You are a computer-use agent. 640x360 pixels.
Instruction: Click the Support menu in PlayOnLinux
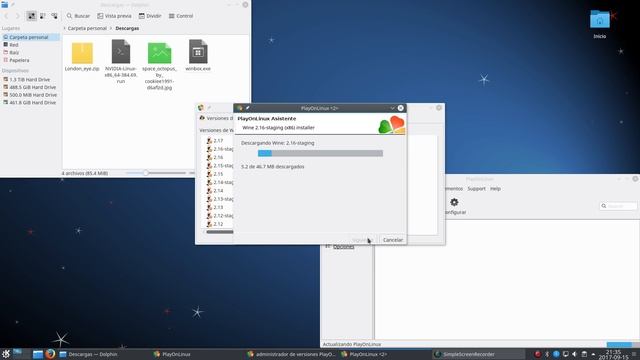point(476,189)
